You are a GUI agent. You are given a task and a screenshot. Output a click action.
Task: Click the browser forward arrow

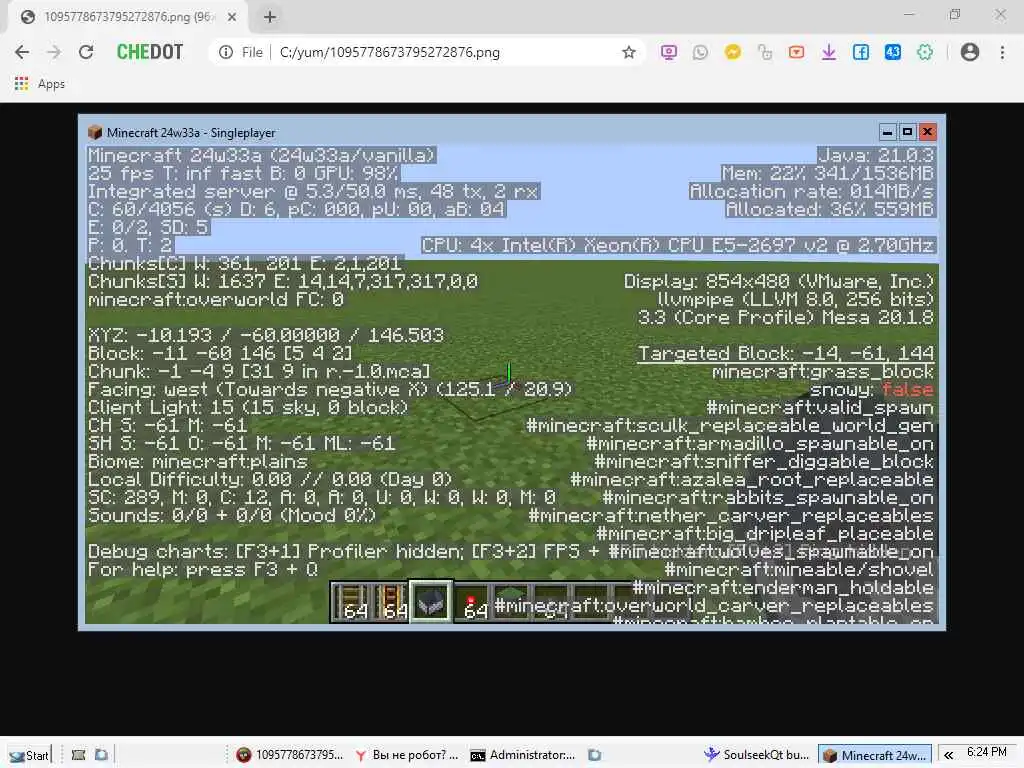click(x=54, y=52)
